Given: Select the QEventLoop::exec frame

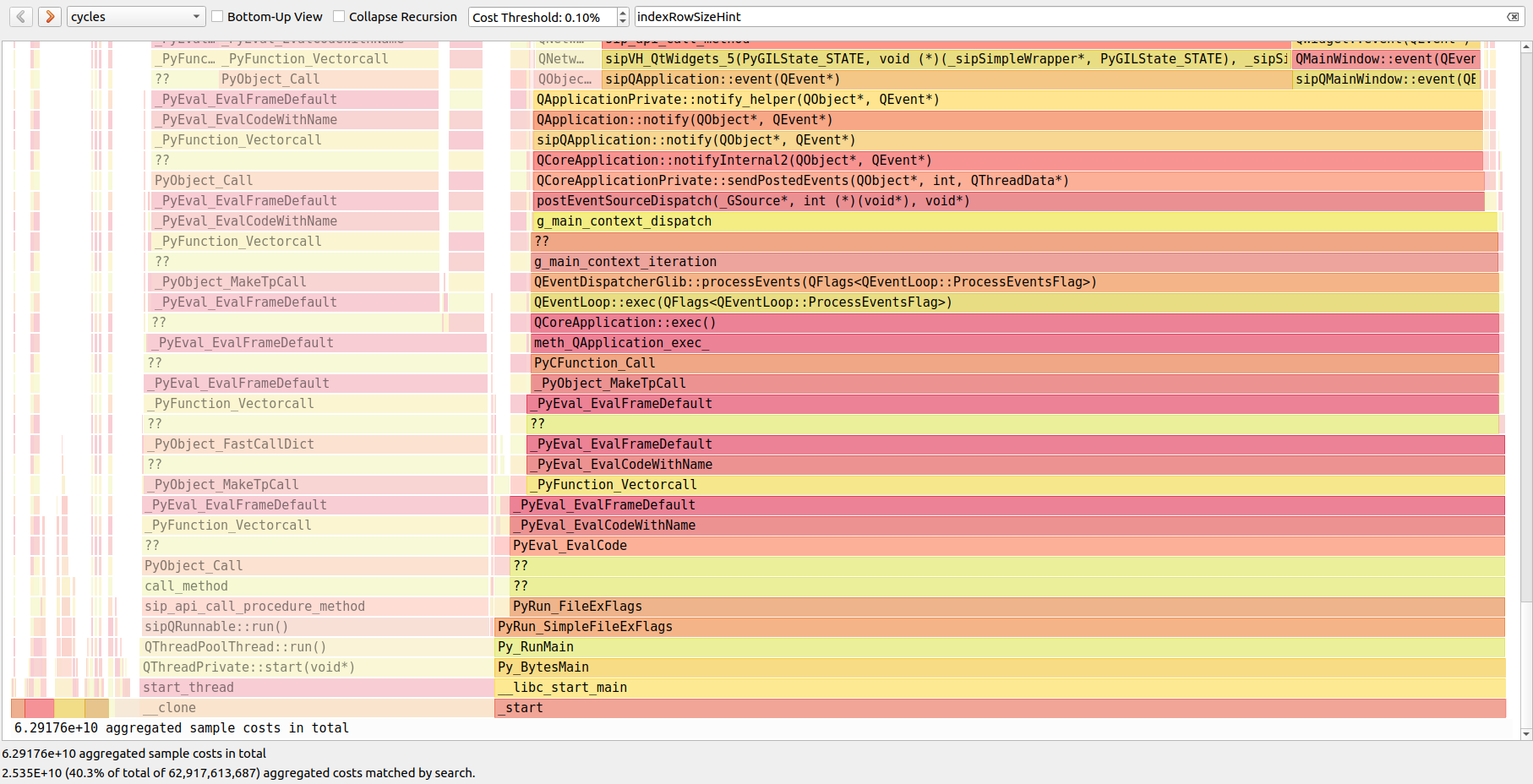Looking at the screenshot, I should (1015, 302).
